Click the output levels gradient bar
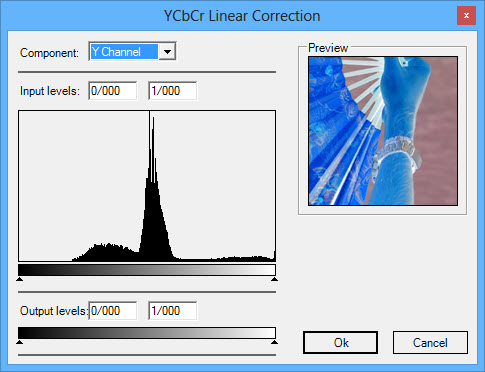Image resolution: width=485 pixels, height=372 pixels. [147, 333]
